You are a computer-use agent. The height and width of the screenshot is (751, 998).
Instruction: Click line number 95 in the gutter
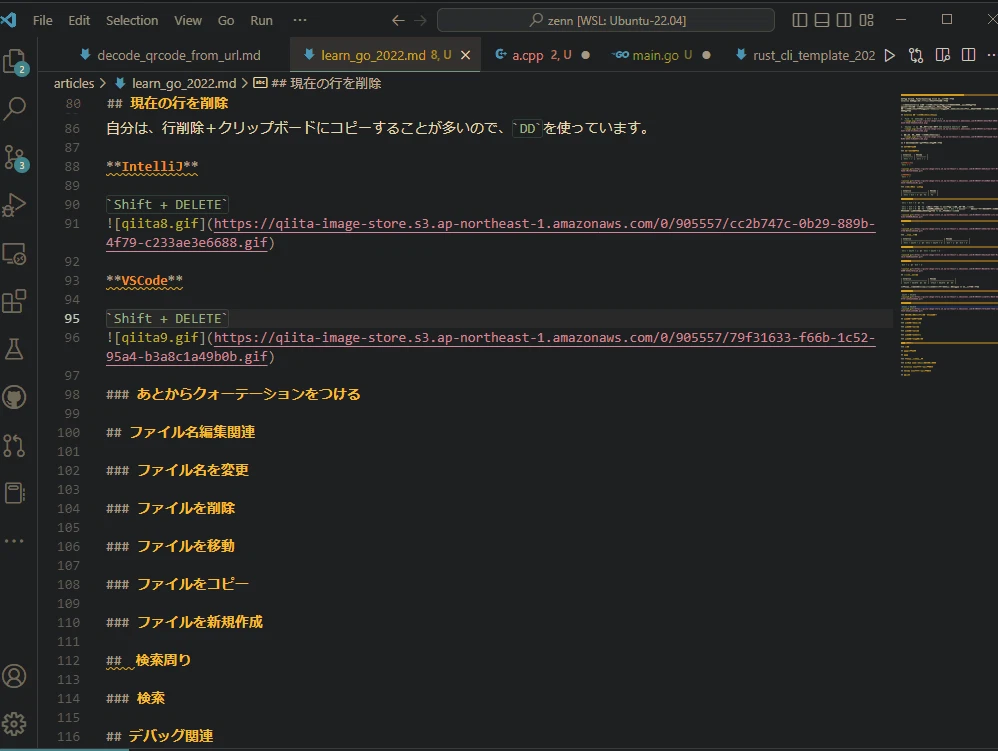click(72, 319)
